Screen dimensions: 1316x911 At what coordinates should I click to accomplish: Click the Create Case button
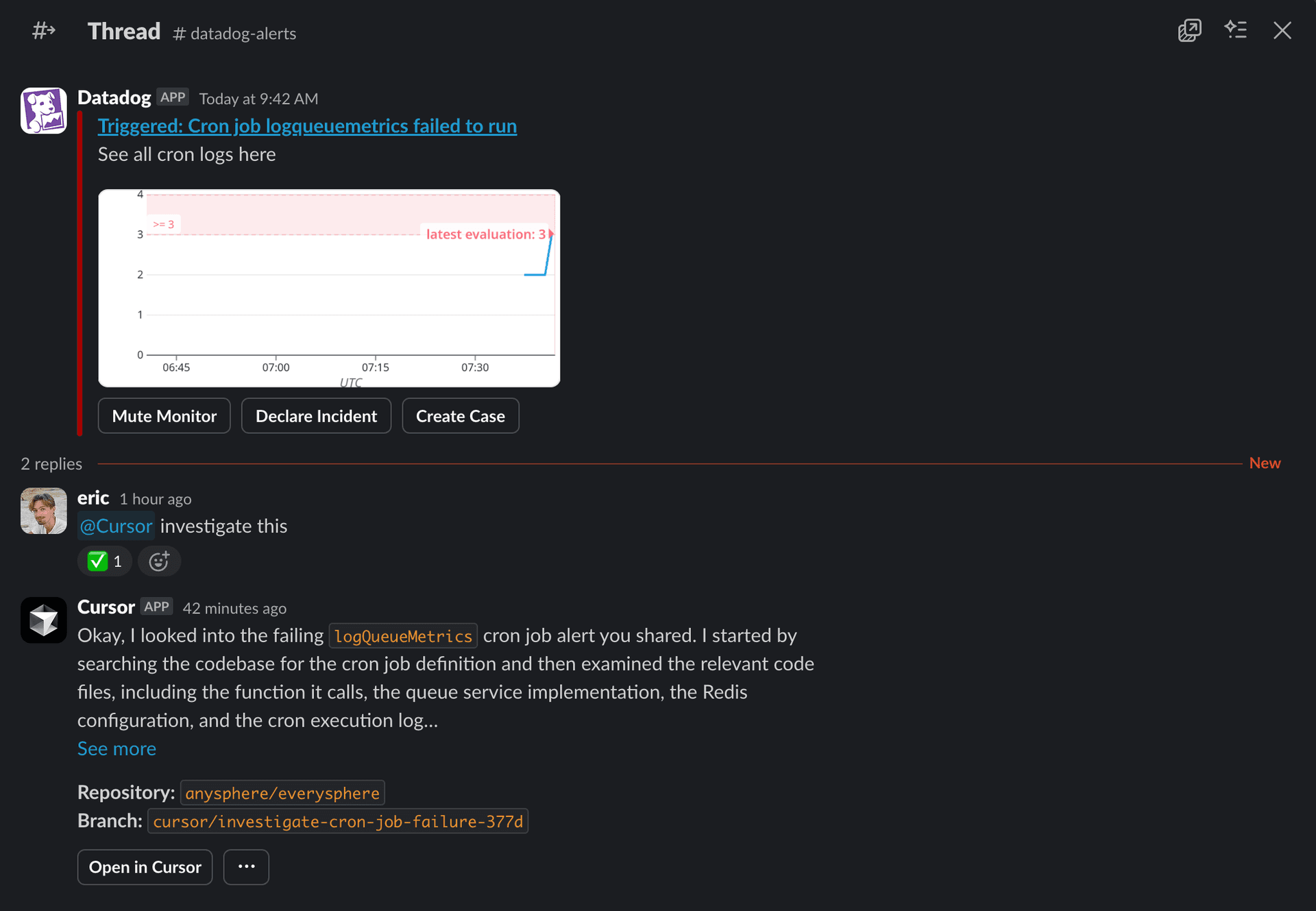[x=460, y=416]
